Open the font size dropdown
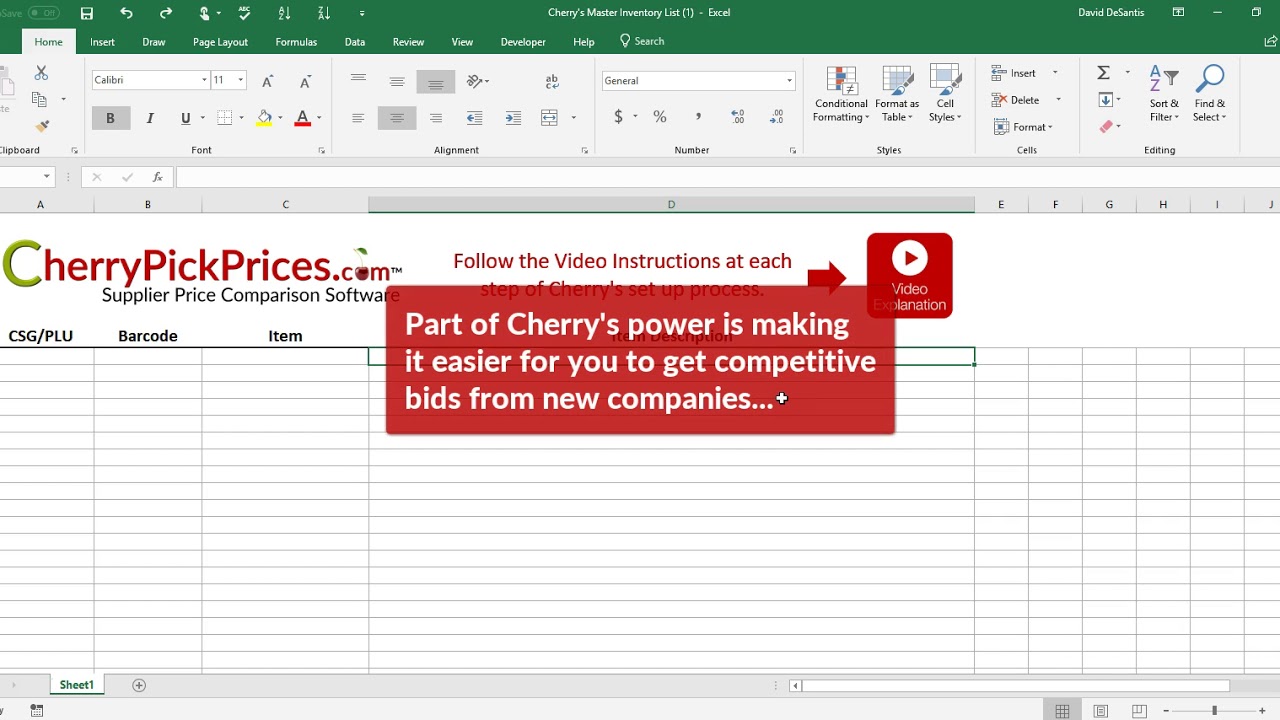This screenshot has height=720, width=1280. [x=240, y=80]
